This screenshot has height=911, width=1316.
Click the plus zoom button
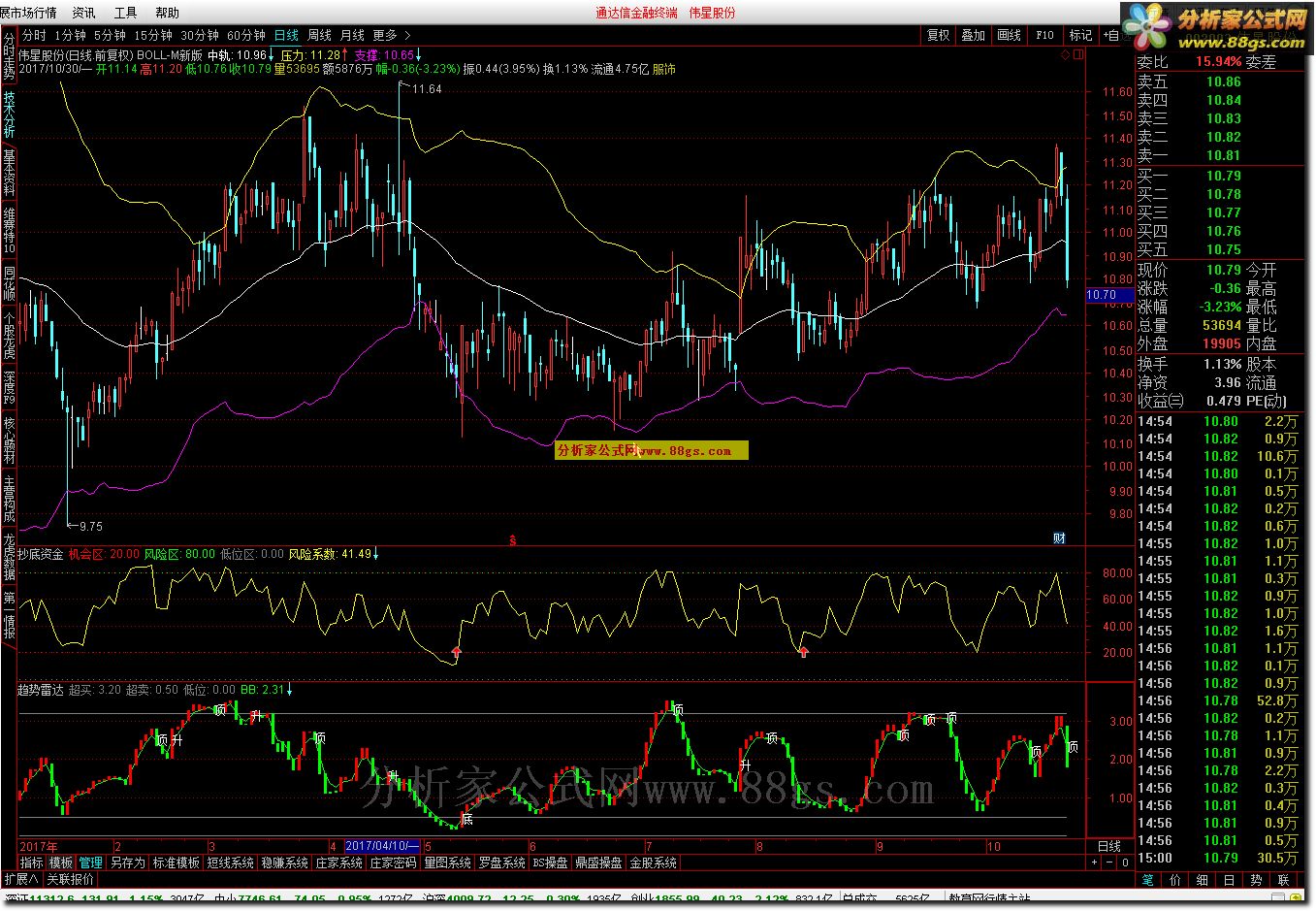pos(1096,862)
